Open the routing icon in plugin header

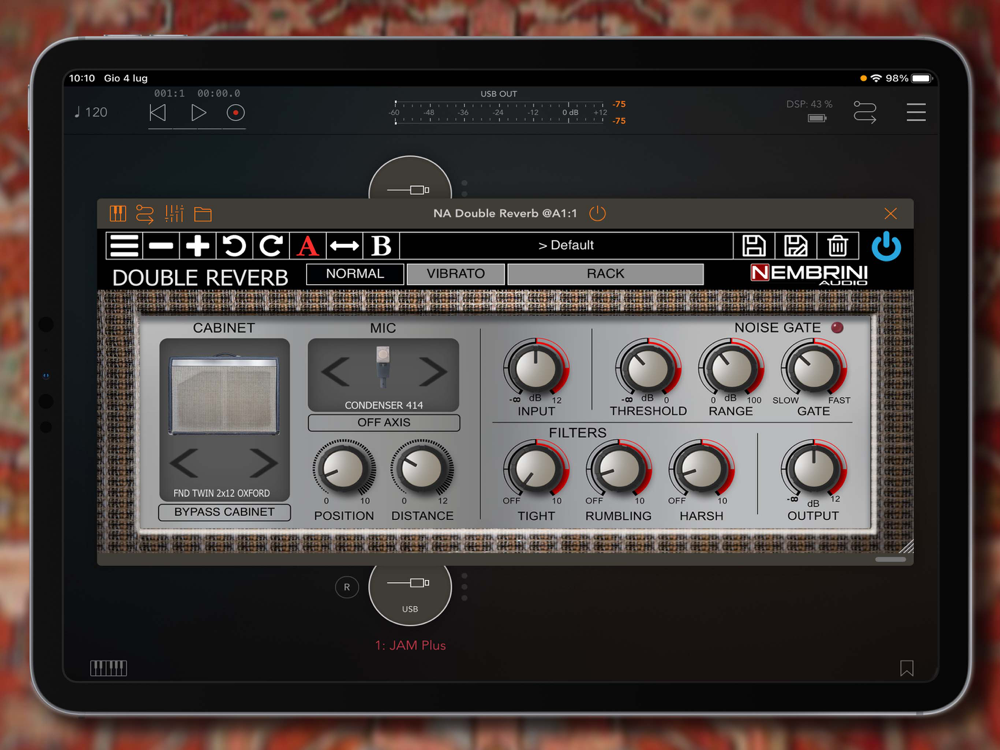coord(145,214)
